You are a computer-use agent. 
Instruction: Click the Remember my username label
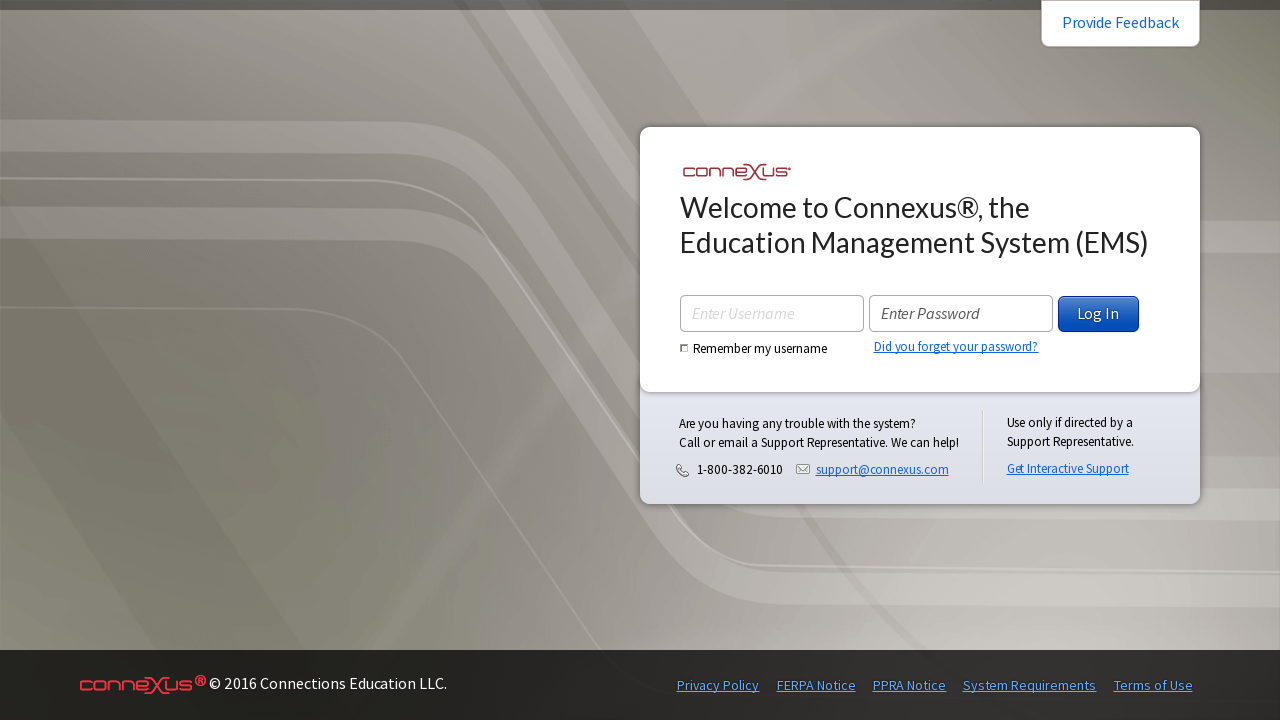pyautogui.click(x=760, y=348)
